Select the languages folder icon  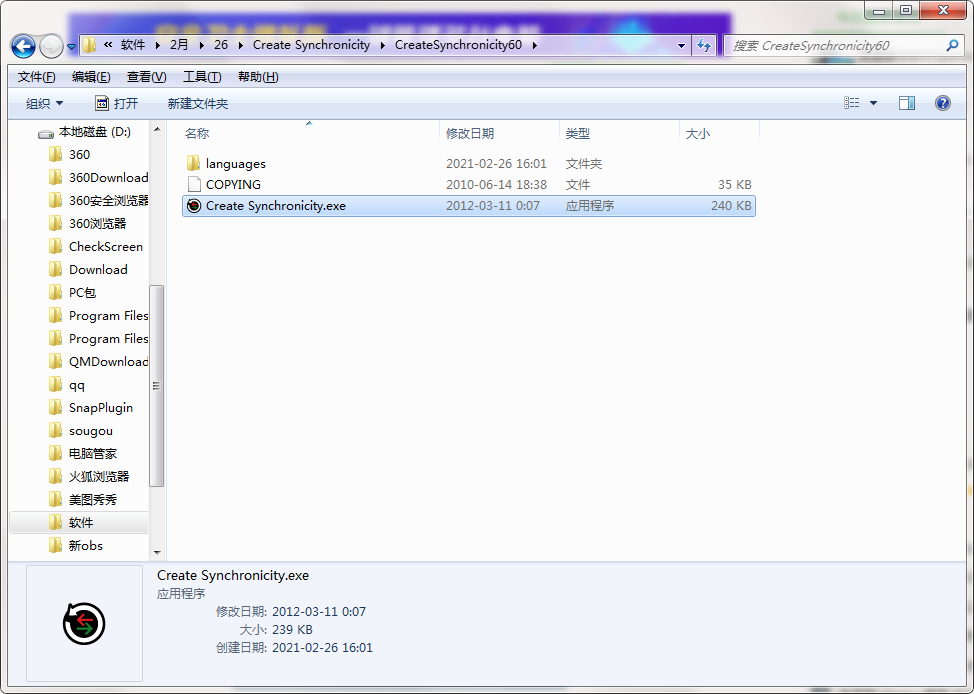pos(194,163)
